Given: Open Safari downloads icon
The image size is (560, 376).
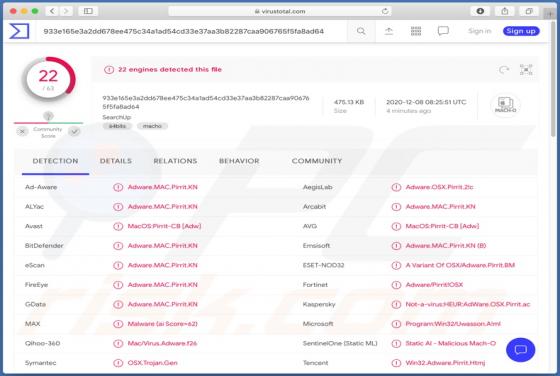Looking at the screenshot, I should 480,11.
